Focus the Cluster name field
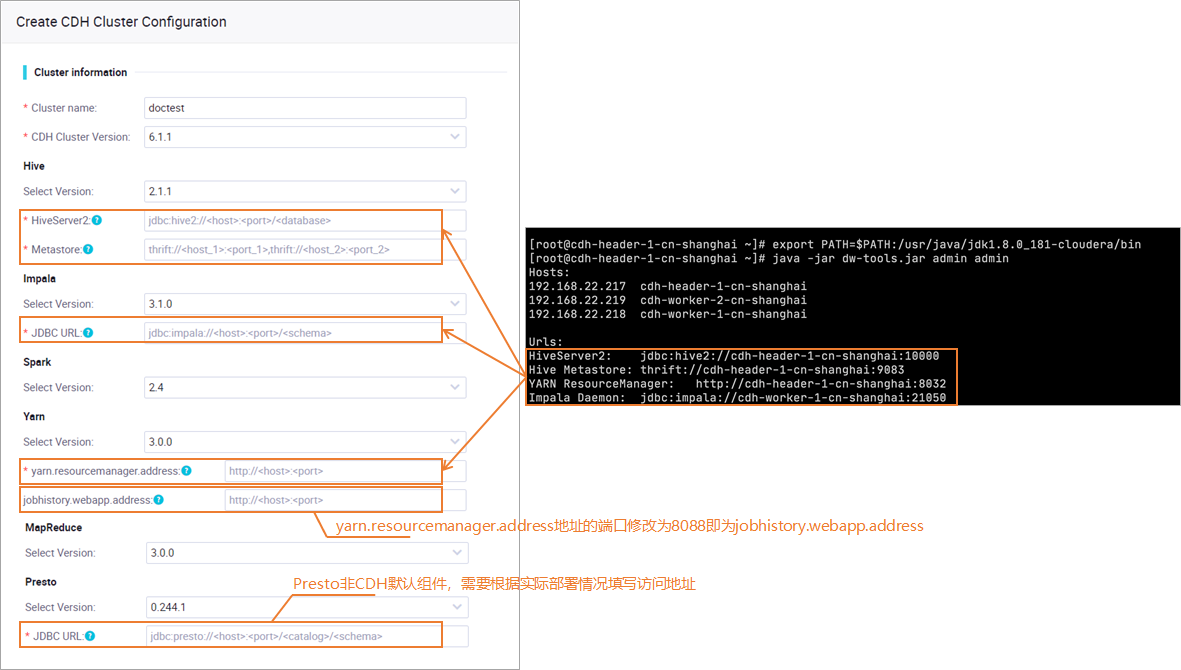The width and height of the screenshot is (1181, 670). click(305, 108)
